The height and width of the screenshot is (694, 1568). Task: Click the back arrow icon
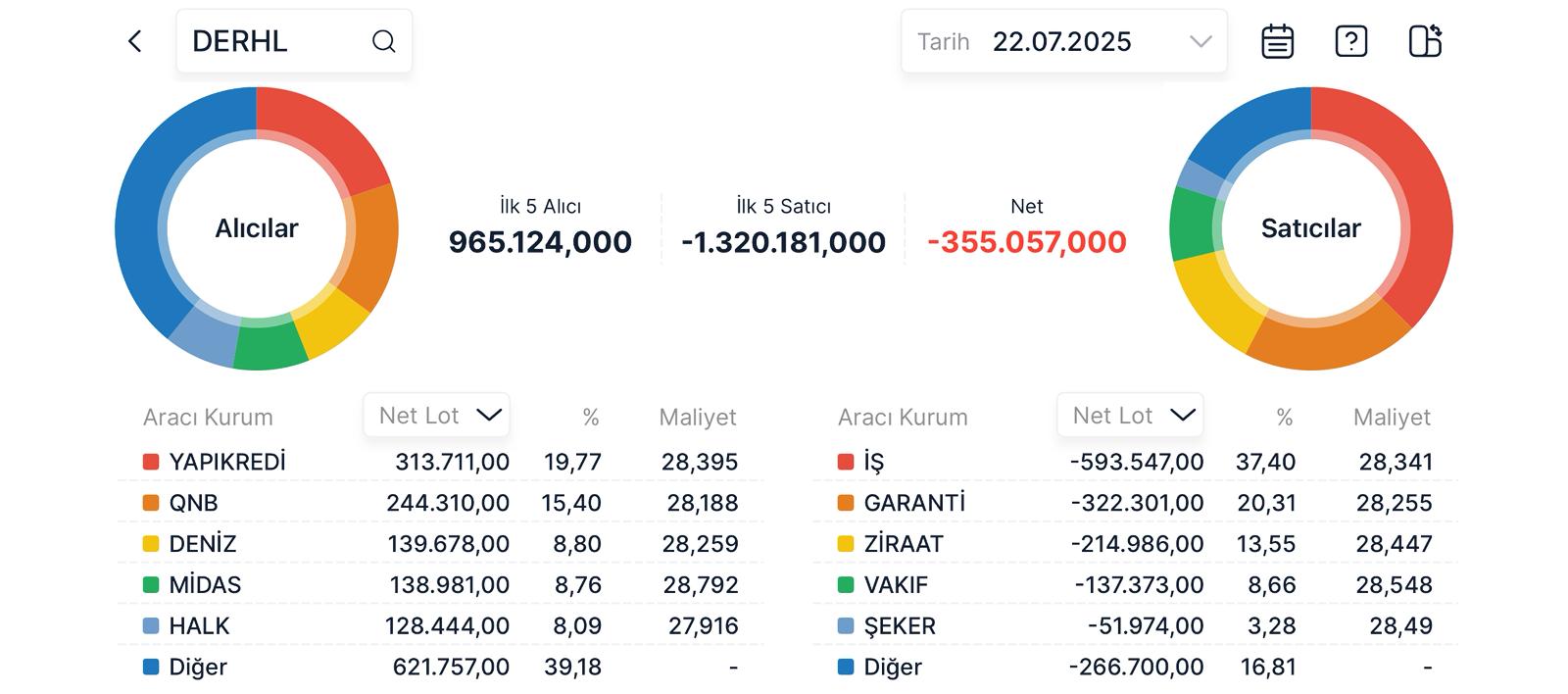click(135, 41)
